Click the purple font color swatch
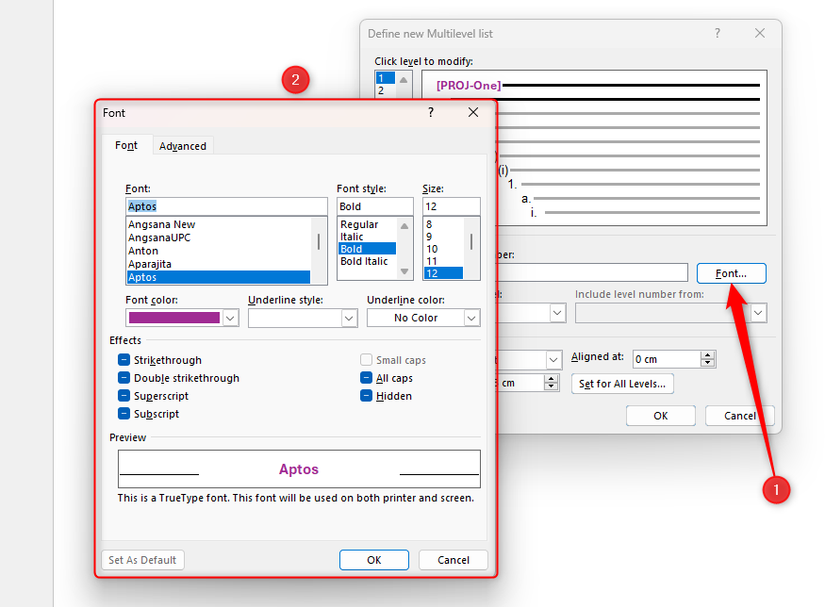 [x=175, y=317]
